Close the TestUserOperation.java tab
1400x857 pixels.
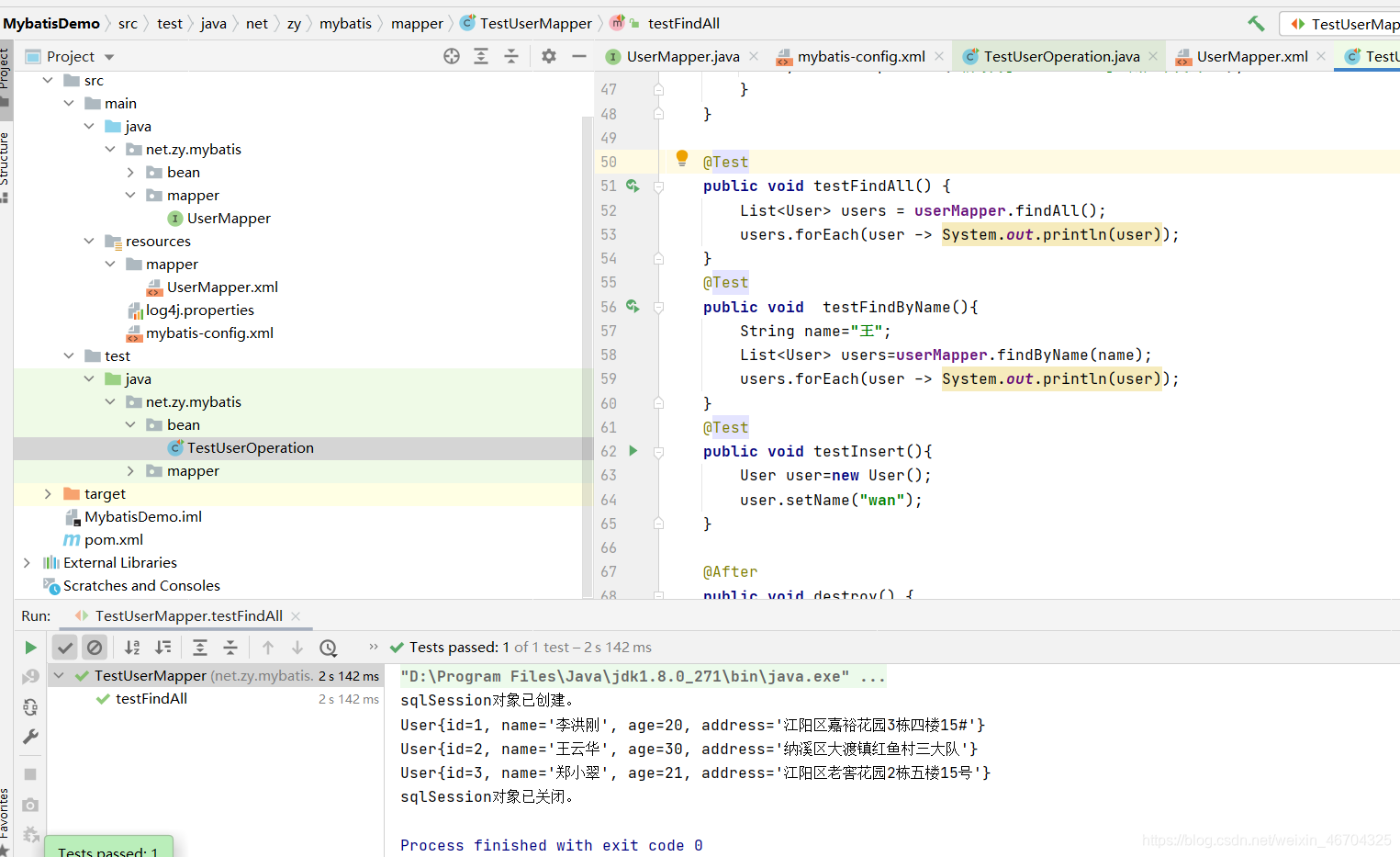(1154, 56)
